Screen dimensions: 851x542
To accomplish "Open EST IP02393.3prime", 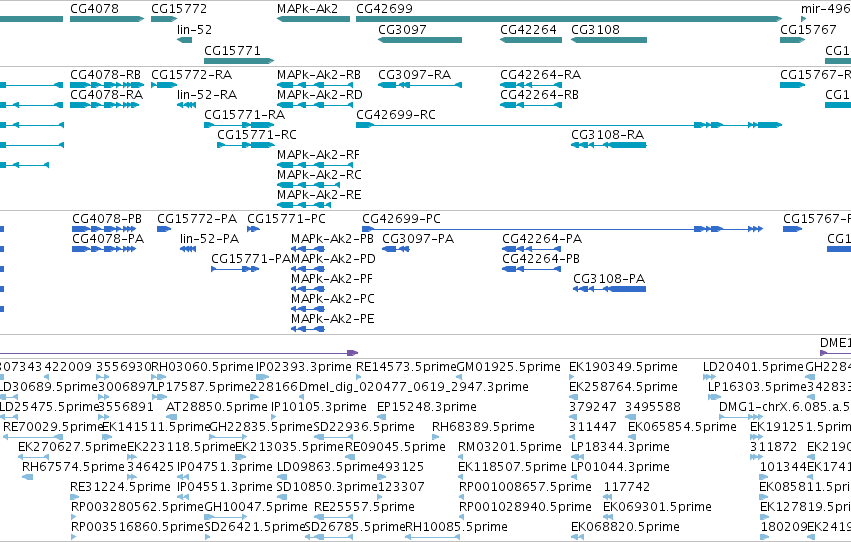I will pos(304,367).
